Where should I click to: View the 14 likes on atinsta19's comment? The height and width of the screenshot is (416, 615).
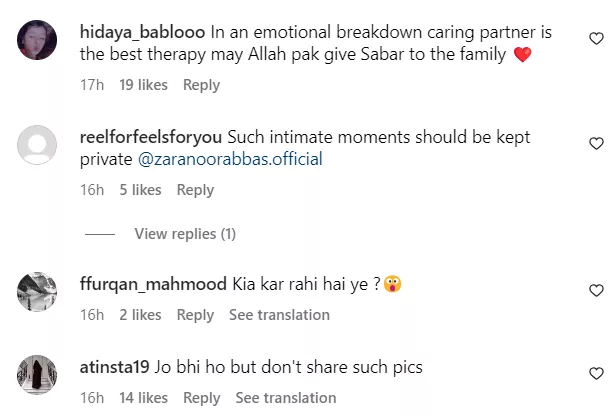tap(142, 398)
